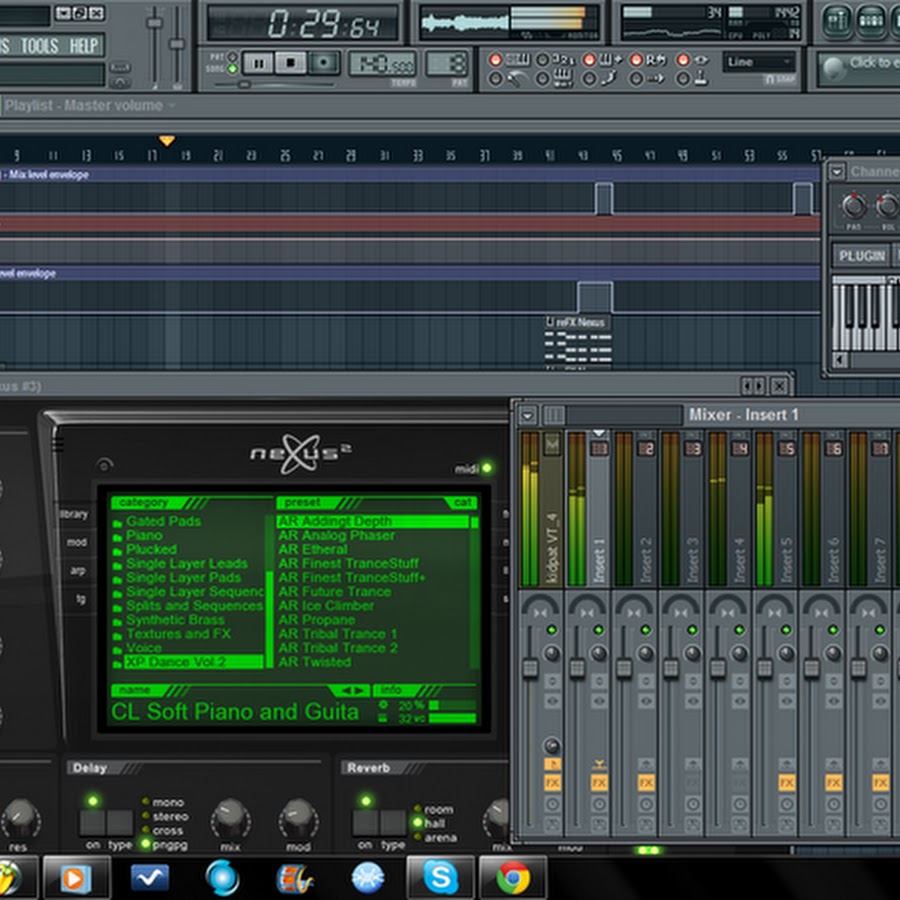Click the Insert 3 volume fader

point(670,668)
